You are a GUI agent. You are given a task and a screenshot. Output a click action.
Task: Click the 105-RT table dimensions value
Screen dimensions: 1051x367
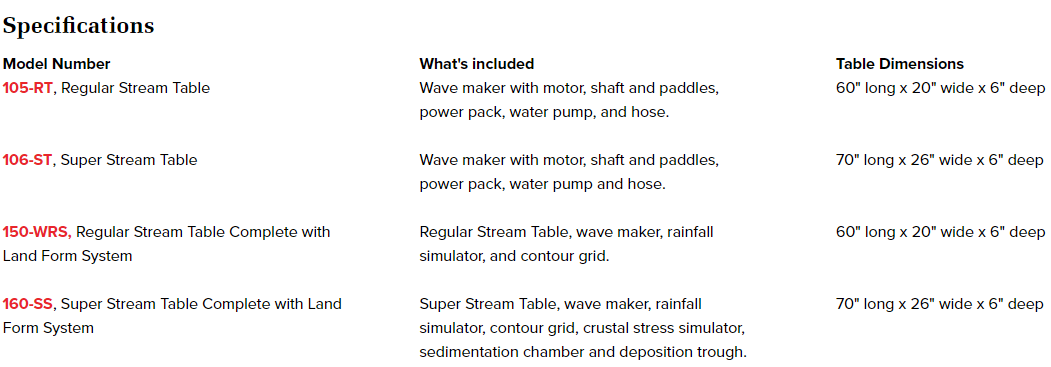click(x=940, y=88)
